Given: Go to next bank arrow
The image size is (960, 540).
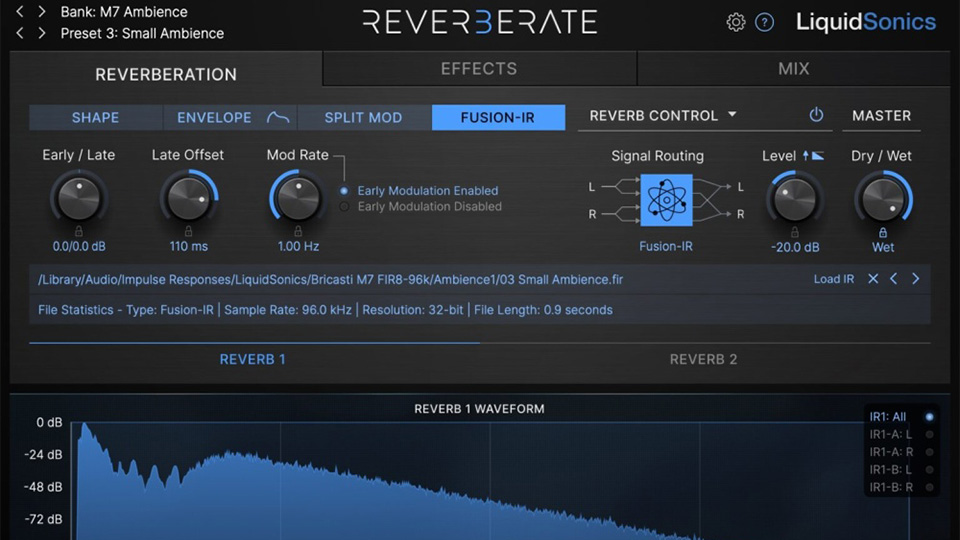Looking at the screenshot, I should [42, 12].
